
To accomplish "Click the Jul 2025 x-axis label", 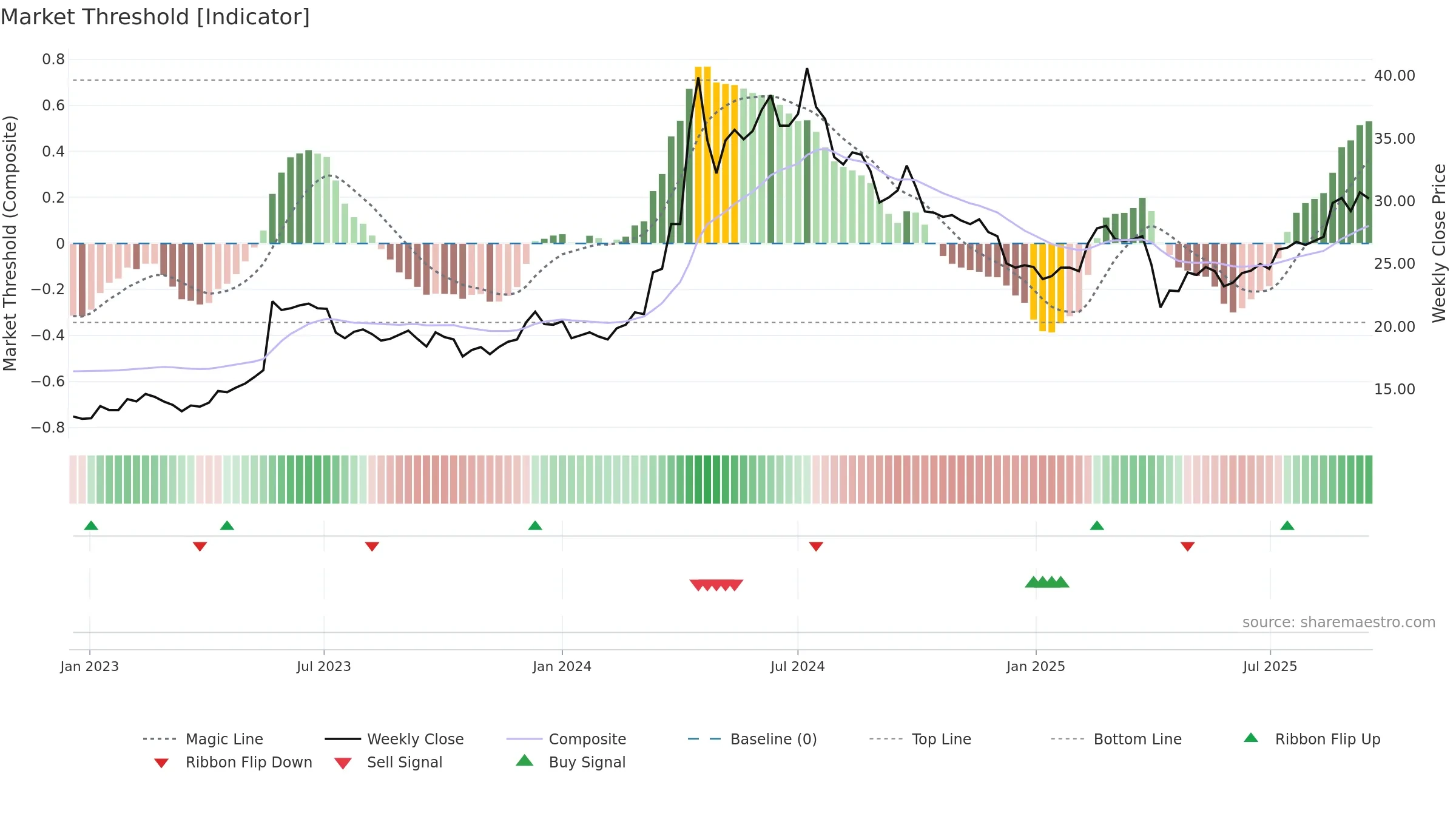I will 1270,667.
